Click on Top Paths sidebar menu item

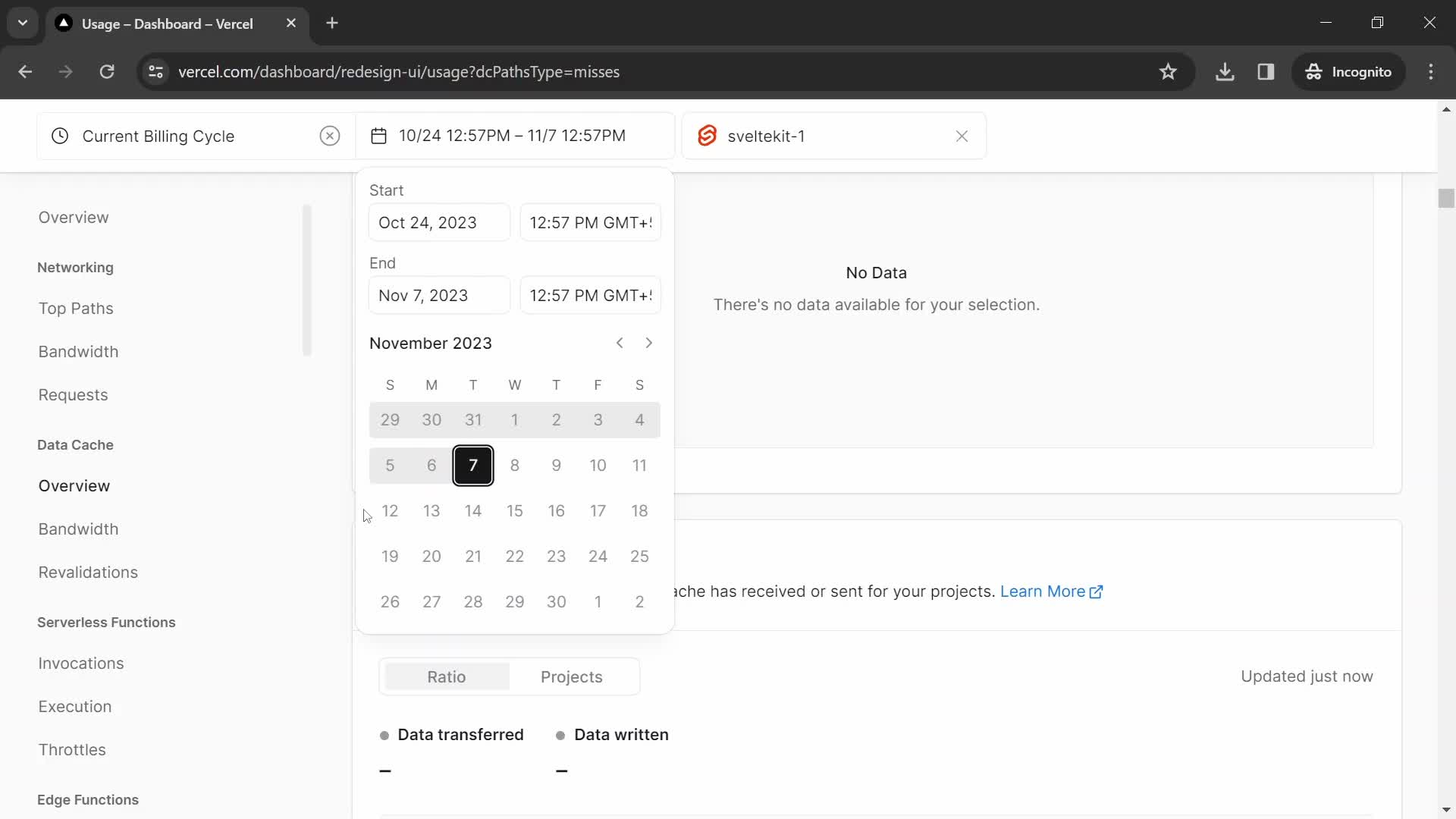76,308
